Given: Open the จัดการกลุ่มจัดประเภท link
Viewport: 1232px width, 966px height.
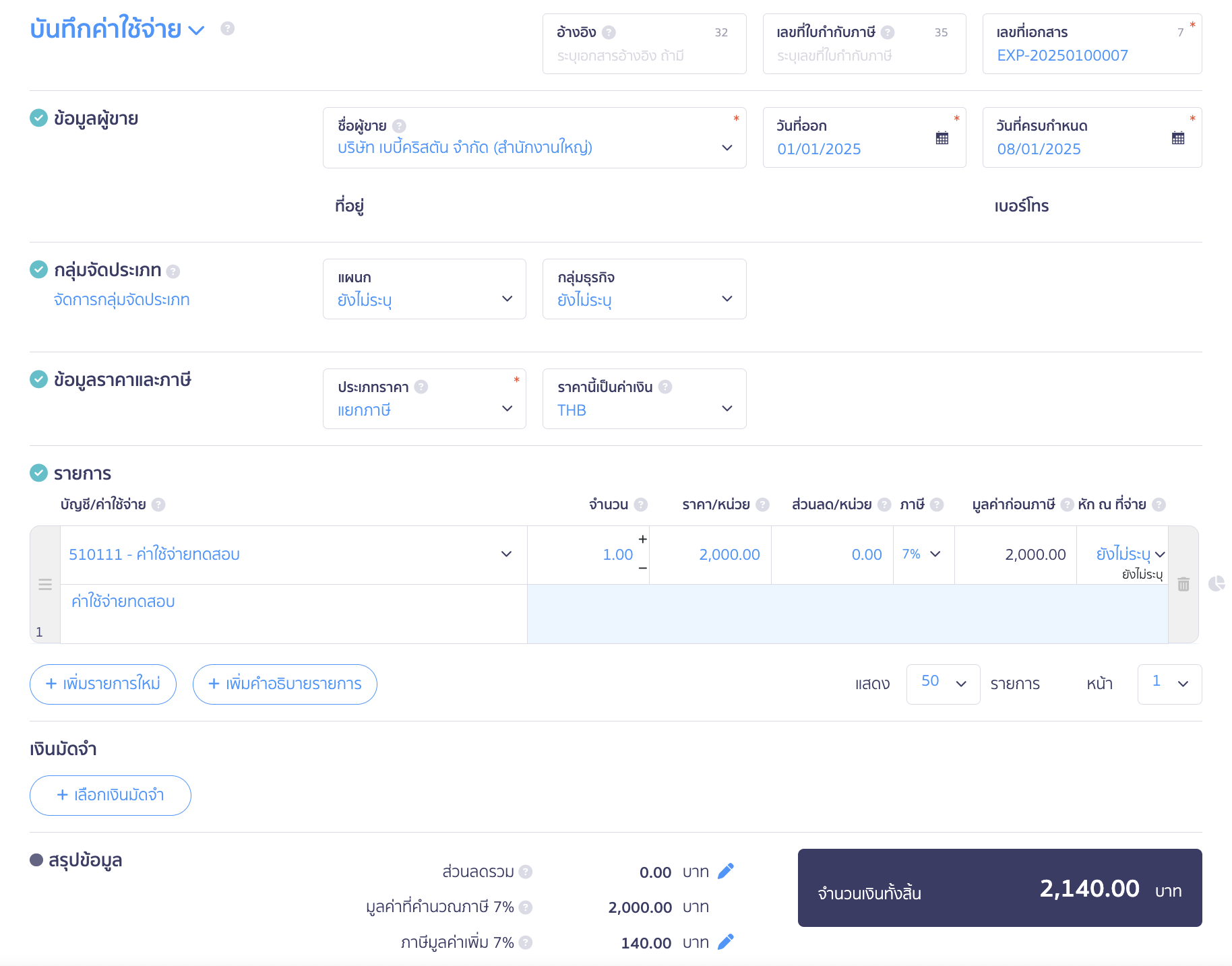Looking at the screenshot, I should pos(122,300).
